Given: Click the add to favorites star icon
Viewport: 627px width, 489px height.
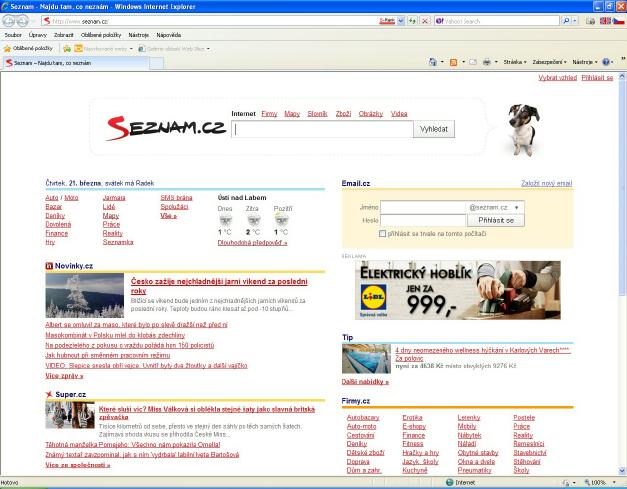Looking at the screenshot, I should coord(67,49).
